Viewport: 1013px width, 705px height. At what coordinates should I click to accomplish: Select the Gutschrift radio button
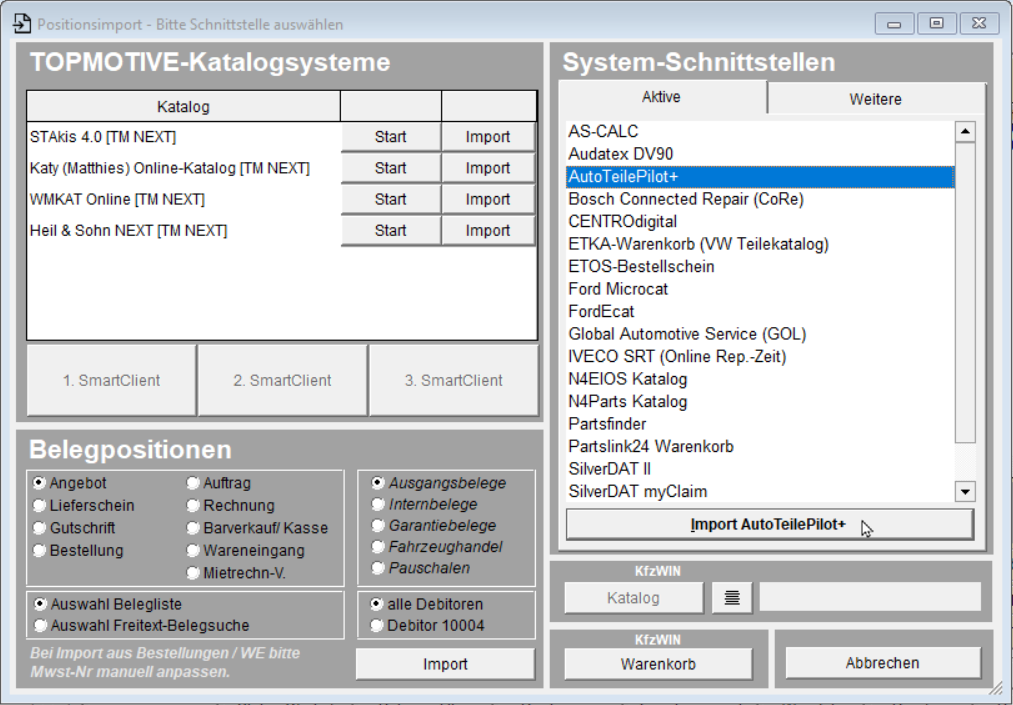tap(39, 528)
